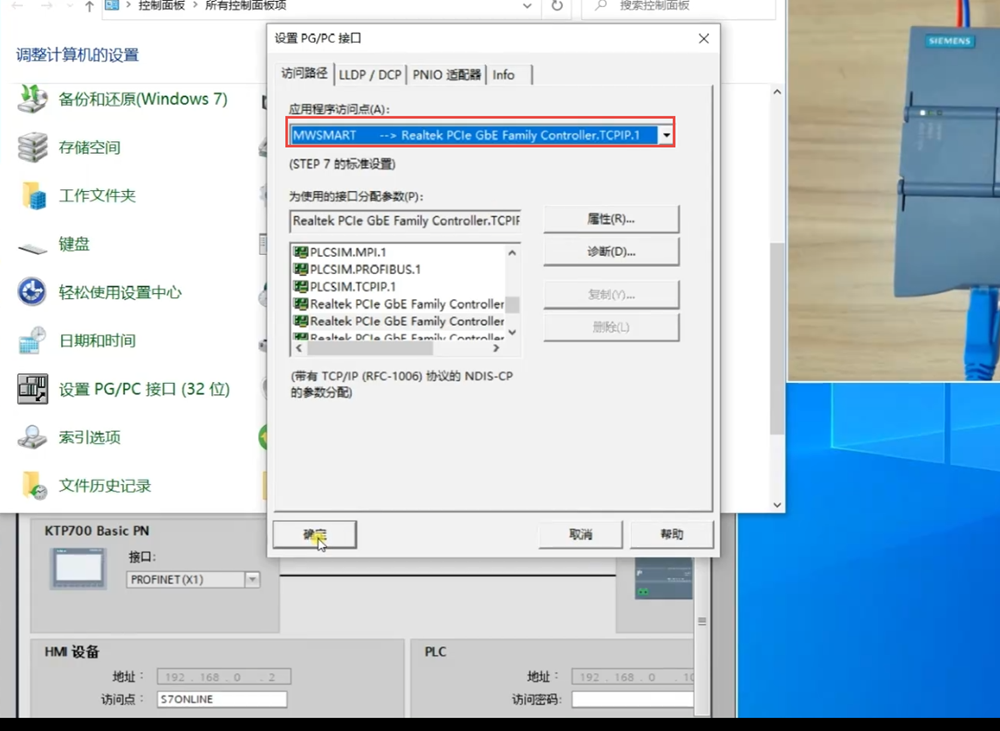The height and width of the screenshot is (731, 1000).
Task: Open the 文件历史记录 icon
Action: click(33, 486)
